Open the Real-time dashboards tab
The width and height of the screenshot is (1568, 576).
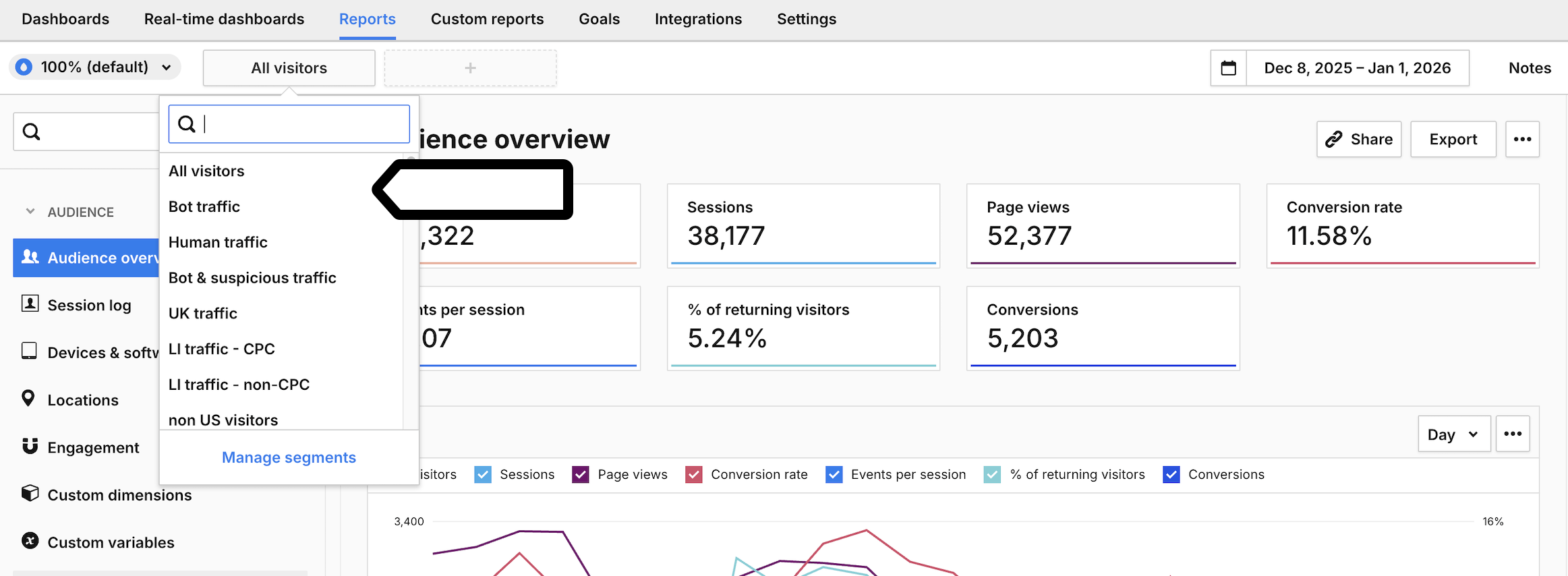(x=224, y=19)
